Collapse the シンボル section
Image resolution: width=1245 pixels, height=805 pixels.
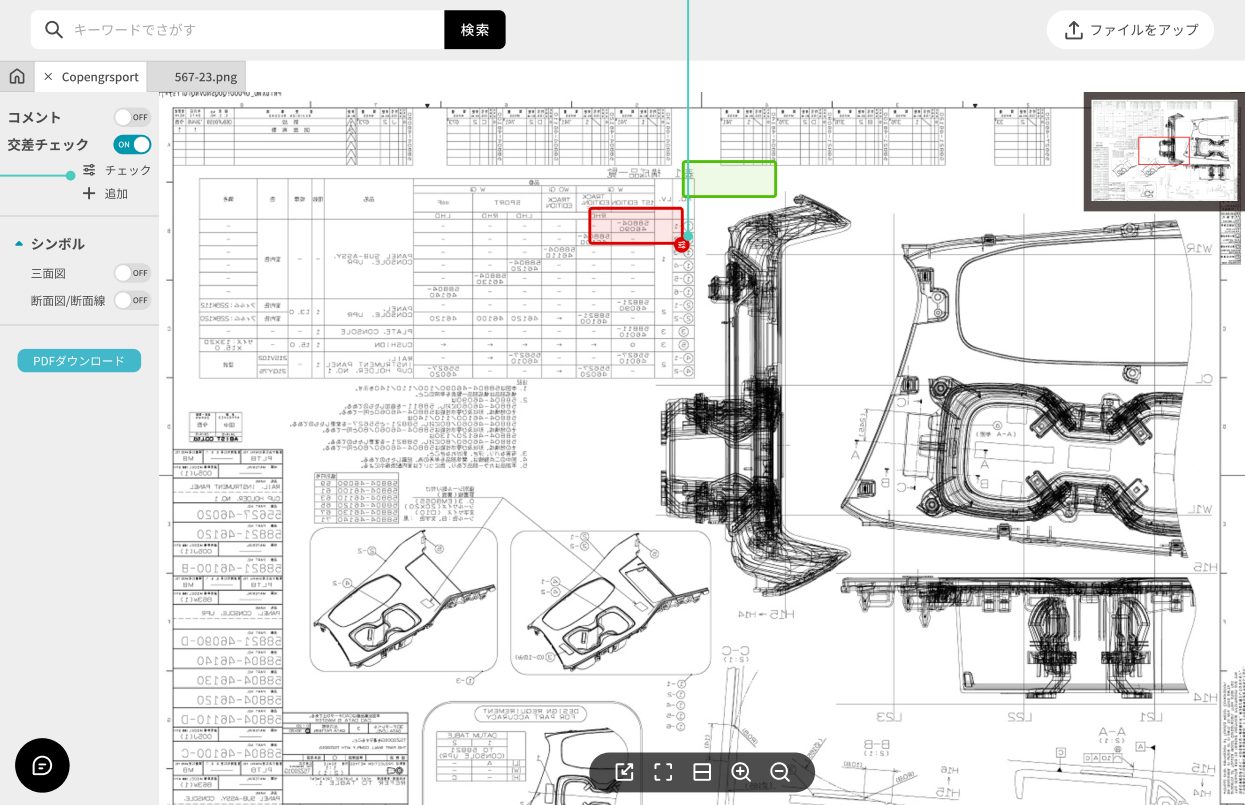pyautogui.click(x=19, y=244)
